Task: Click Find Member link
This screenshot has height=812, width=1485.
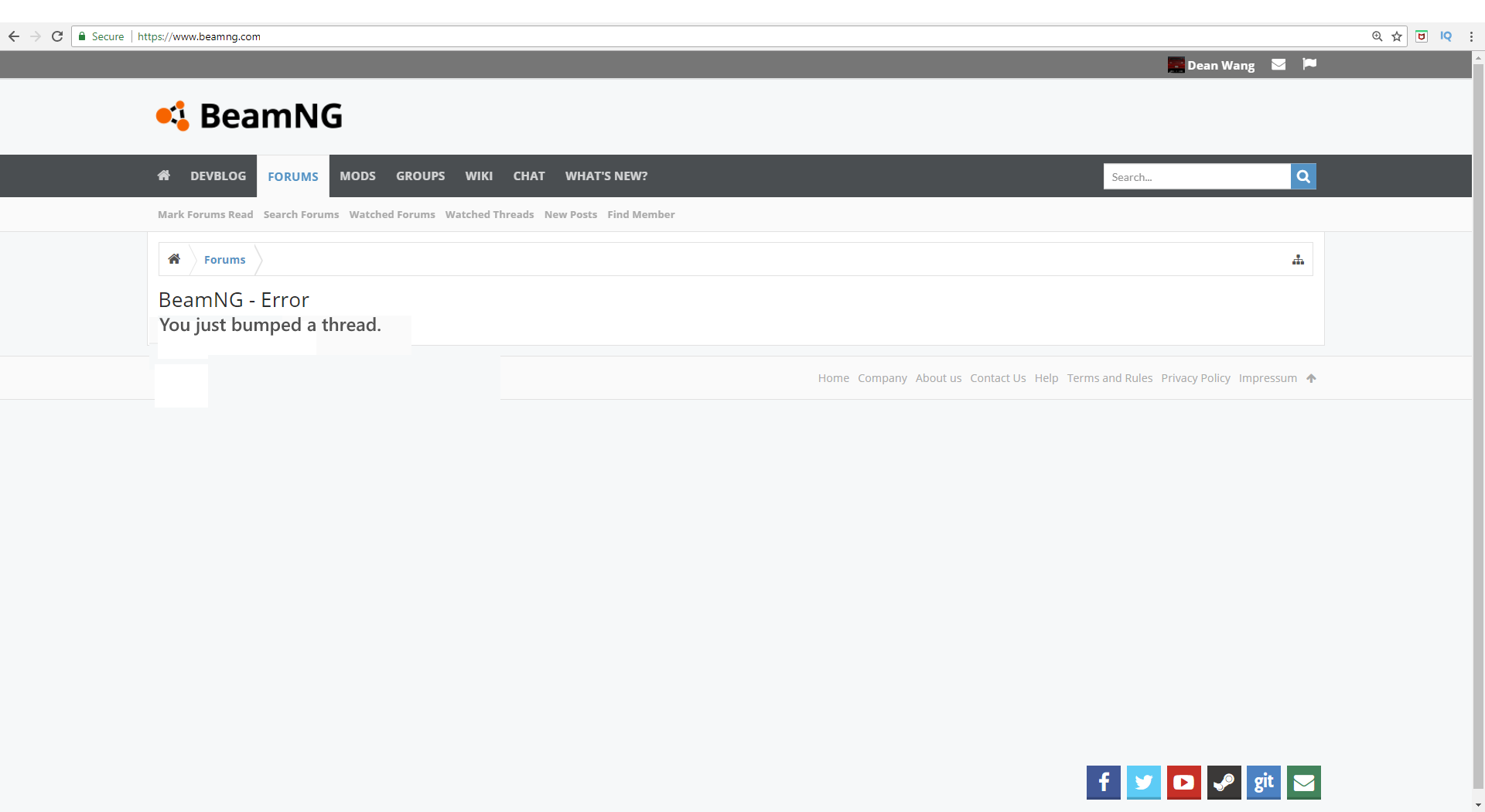Action: tap(641, 215)
